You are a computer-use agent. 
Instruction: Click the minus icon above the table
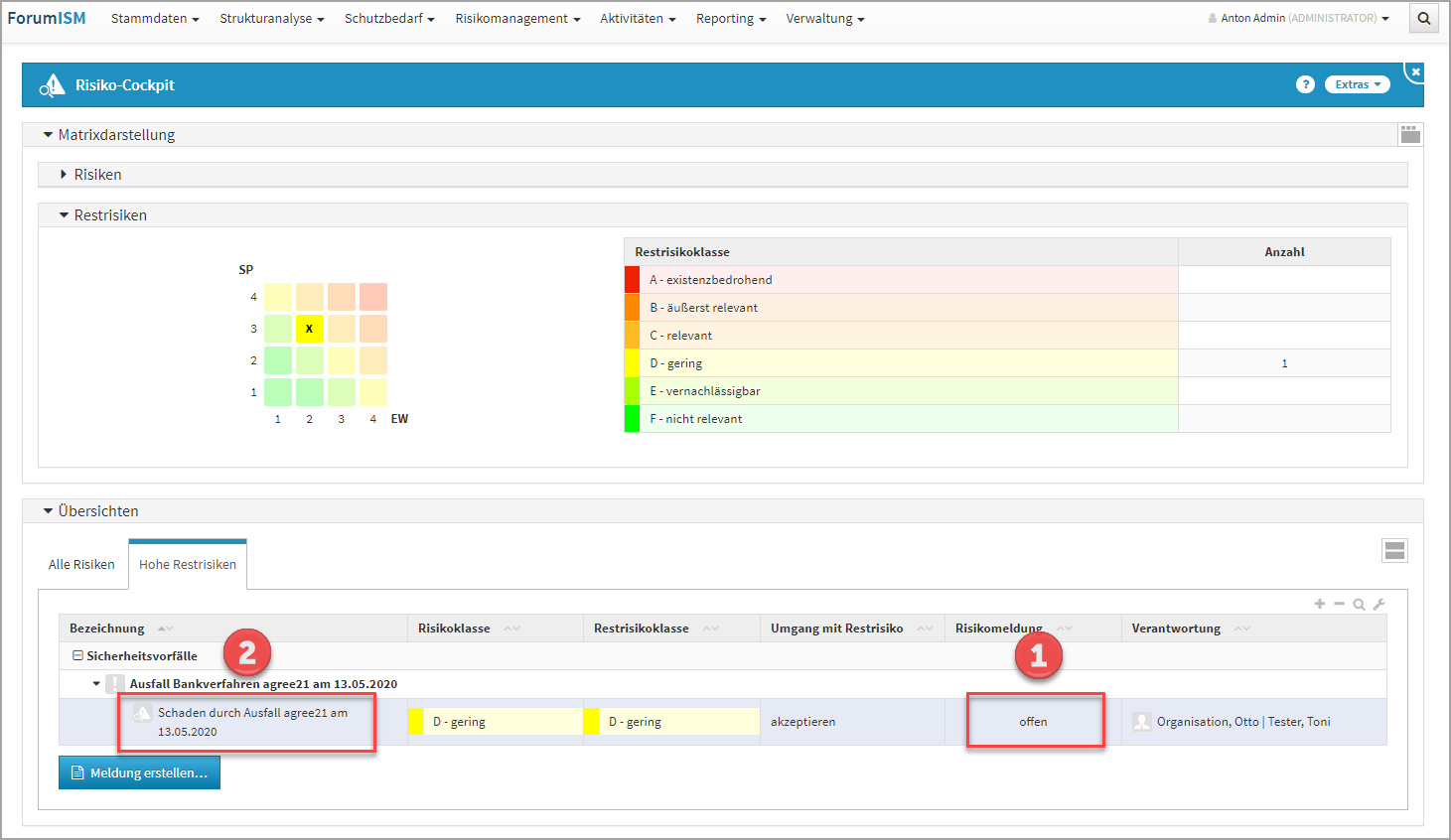(1339, 604)
